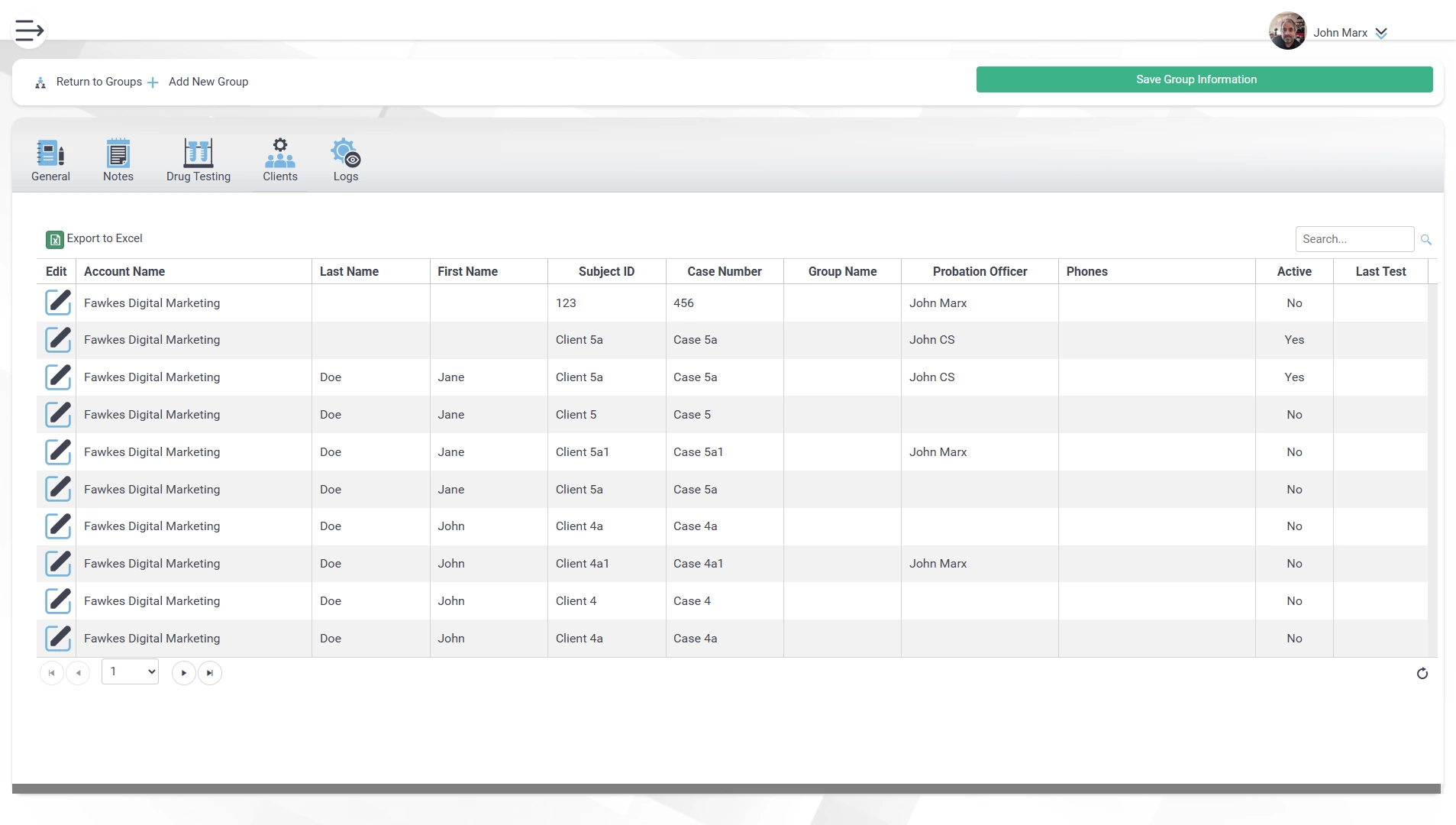The width and height of the screenshot is (1456, 825).
Task: Edit the Client 5 row
Action: click(58, 415)
